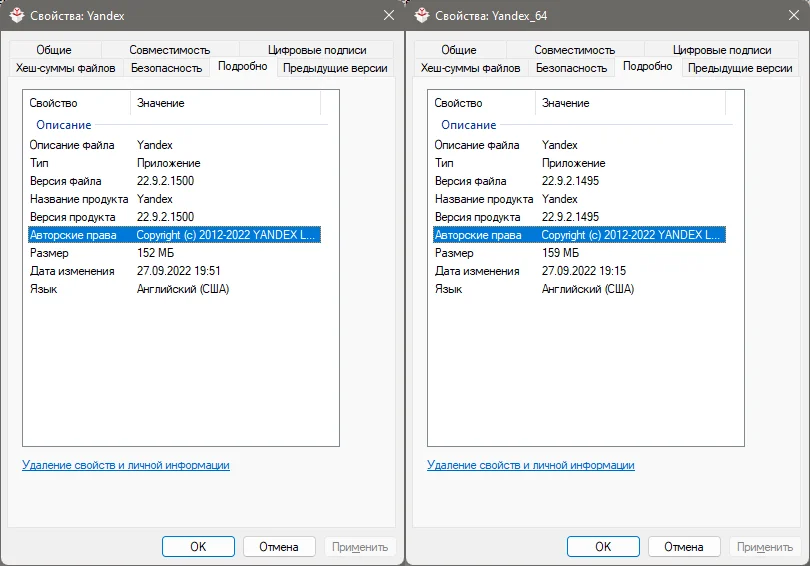This screenshot has width=810, height=566.
Task: Click OK in the Yandex window
Action: 198,546
